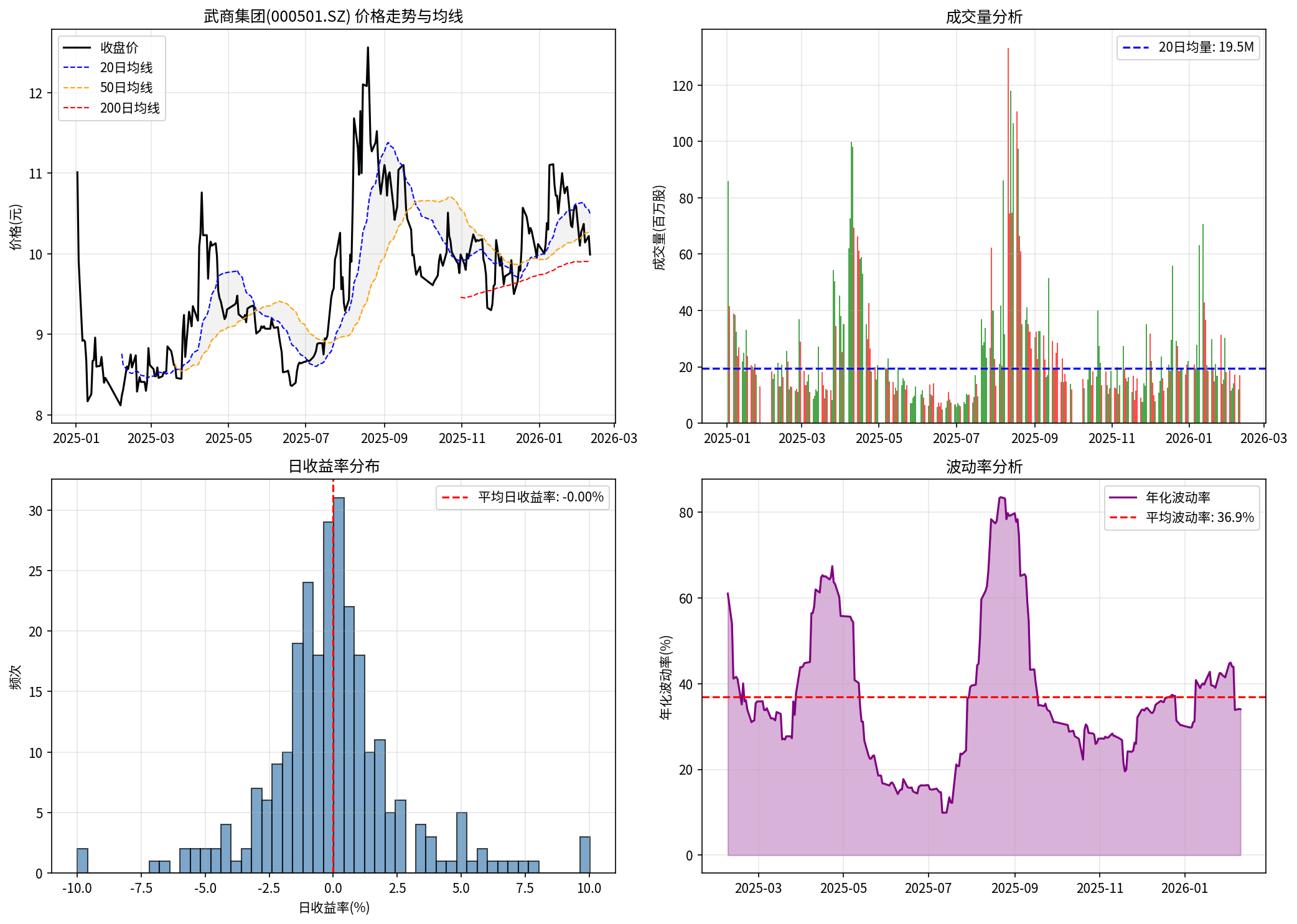
Task: Click the 平均波动率: 36.9% legend entry
Action: (1199, 518)
